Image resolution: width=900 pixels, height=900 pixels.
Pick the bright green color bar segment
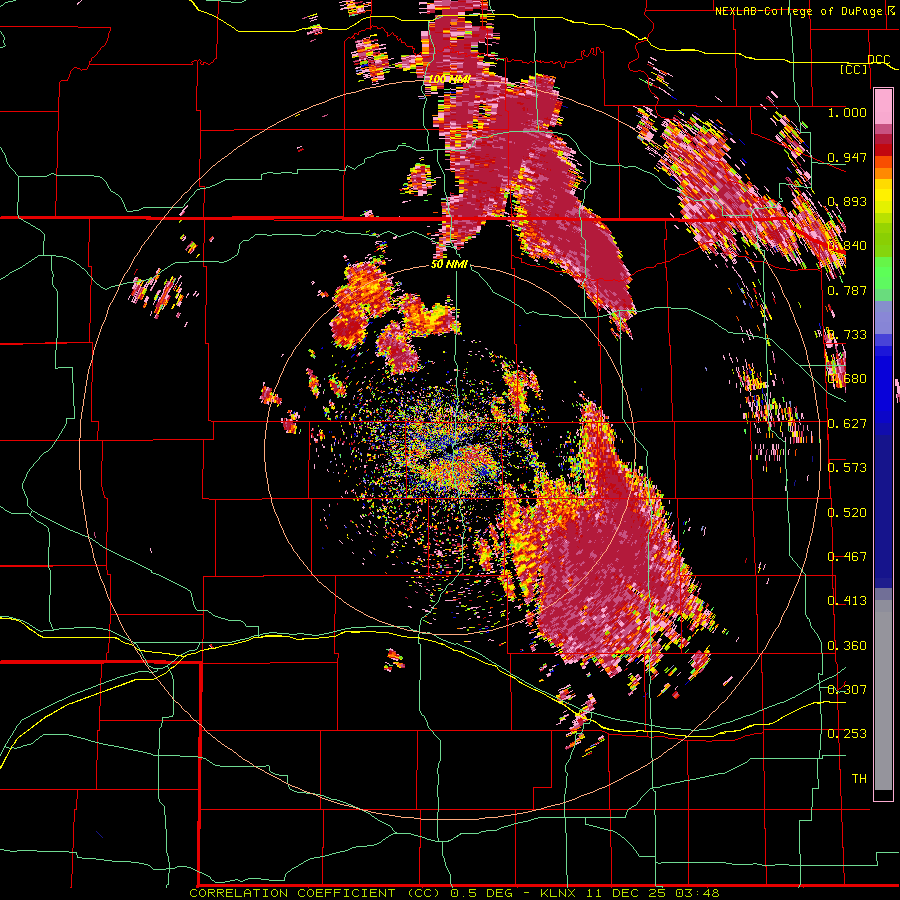click(883, 274)
